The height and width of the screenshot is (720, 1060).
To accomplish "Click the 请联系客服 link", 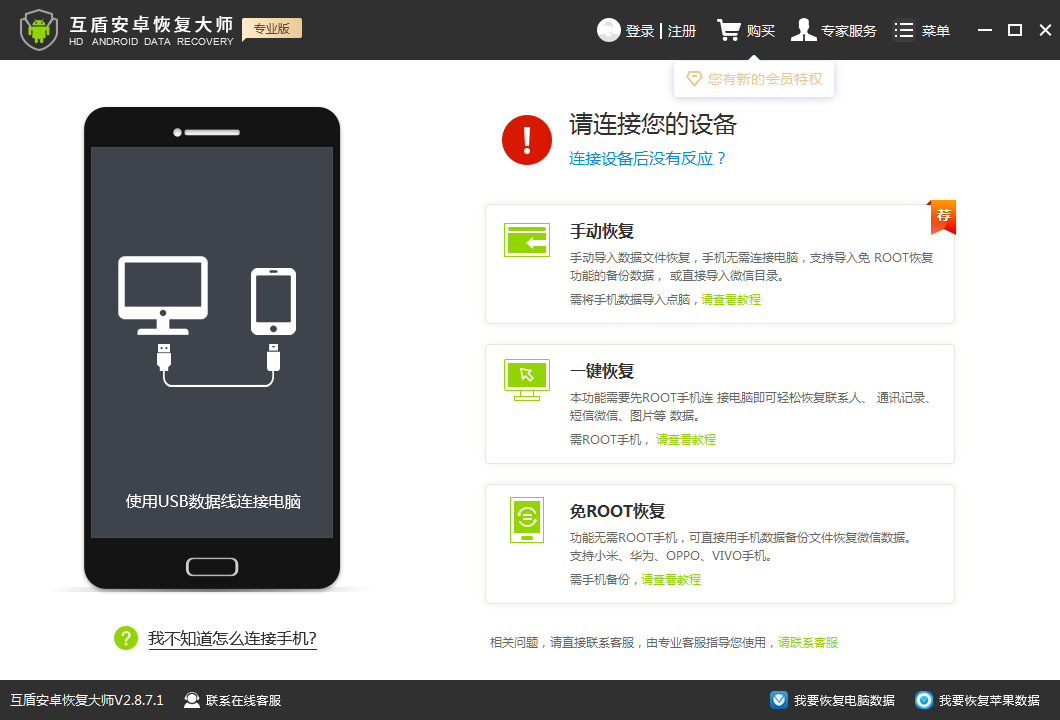I will [808, 642].
